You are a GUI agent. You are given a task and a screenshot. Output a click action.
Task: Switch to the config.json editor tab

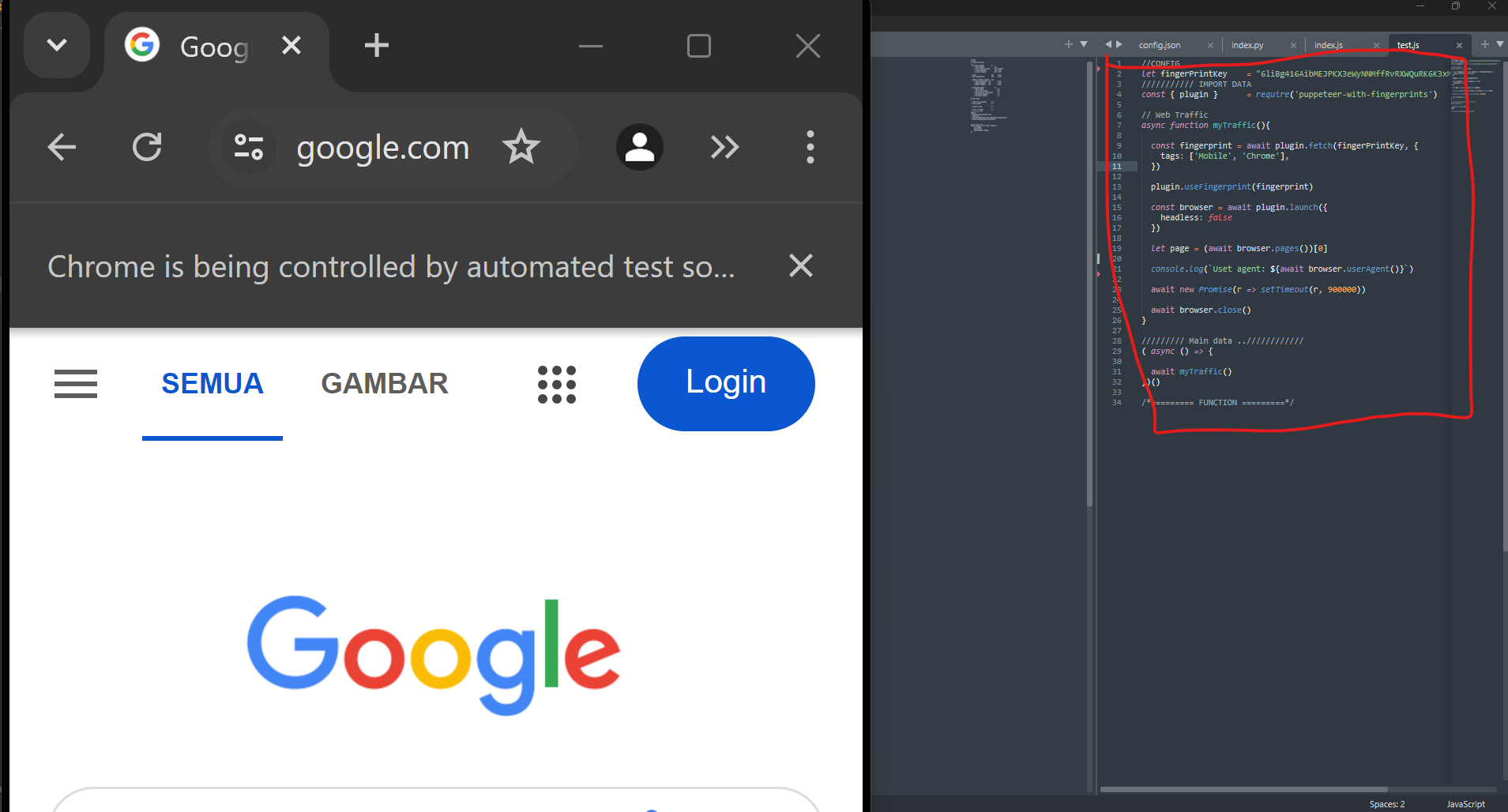[1160, 45]
